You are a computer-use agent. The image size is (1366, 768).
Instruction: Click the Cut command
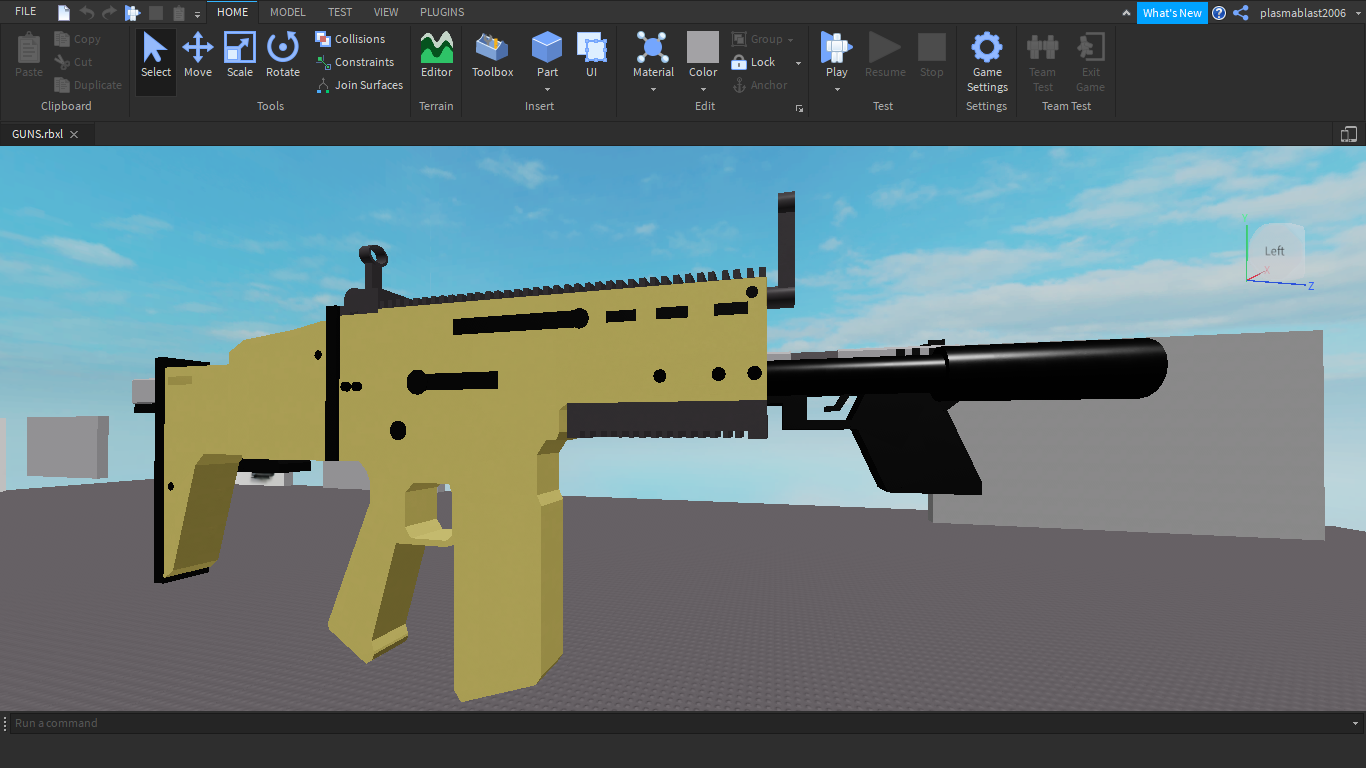(x=73, y=62)
